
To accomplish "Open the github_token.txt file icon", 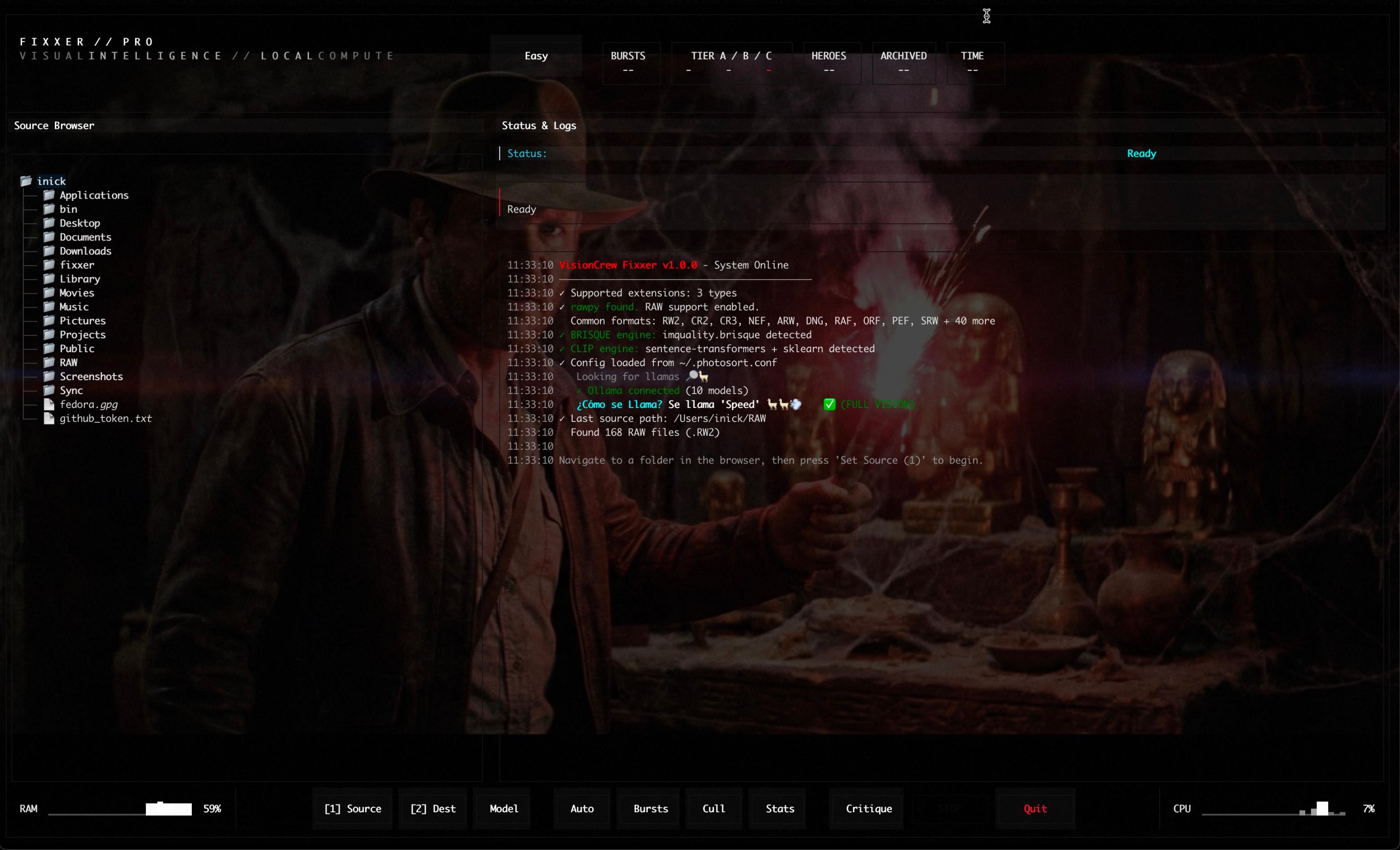I will 49,419.
